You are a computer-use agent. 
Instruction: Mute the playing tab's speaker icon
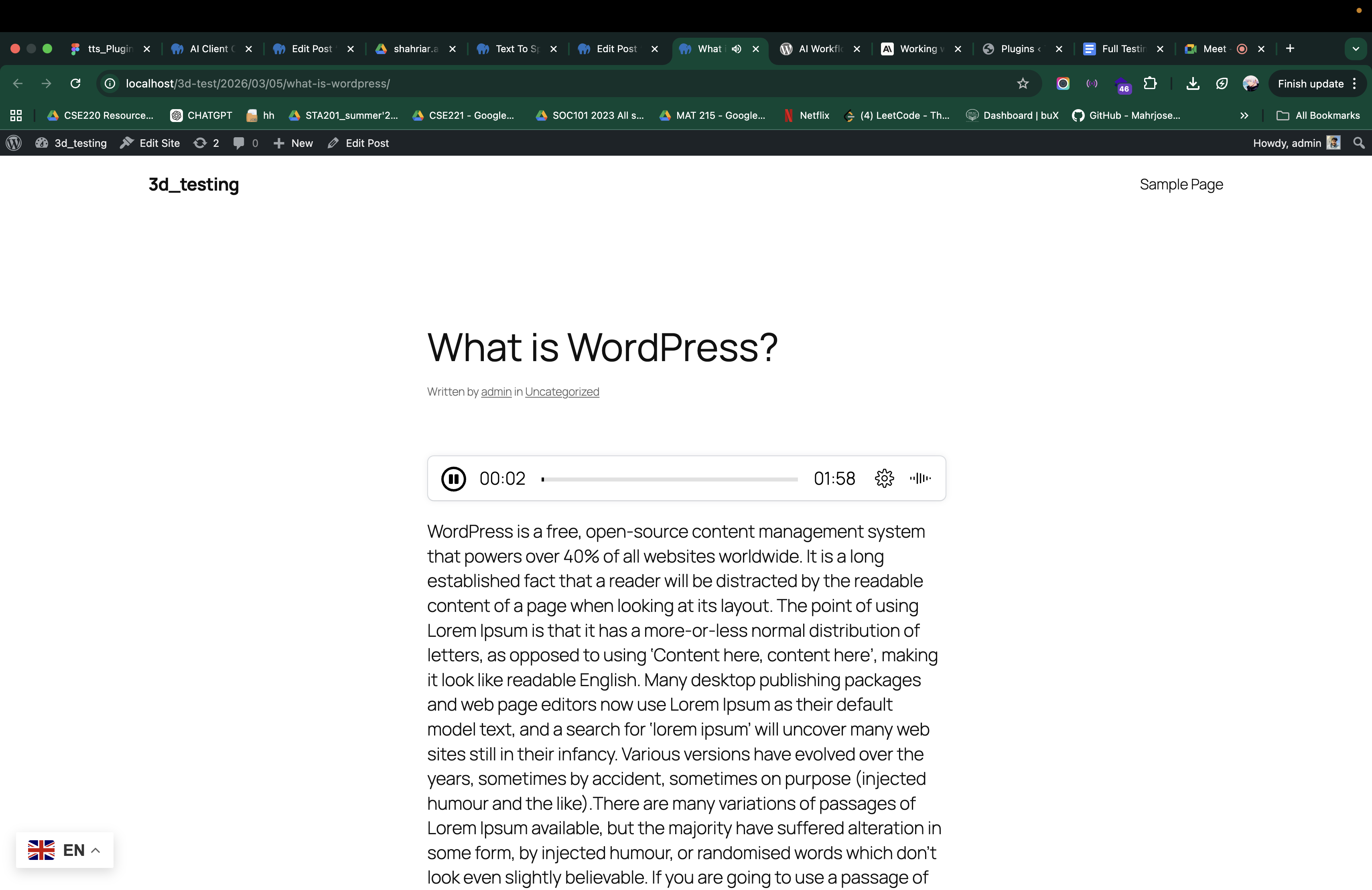[x=736, y=49]
